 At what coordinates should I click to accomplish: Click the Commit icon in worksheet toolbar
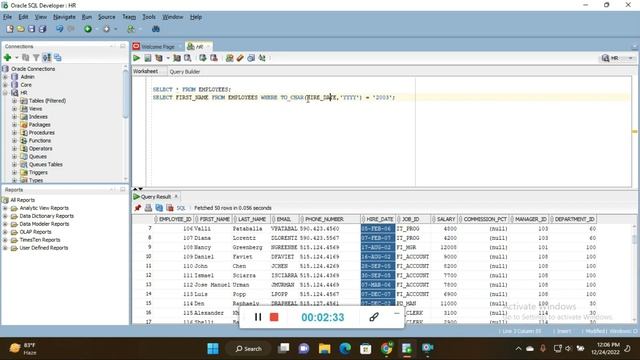(x=203, y=58)
